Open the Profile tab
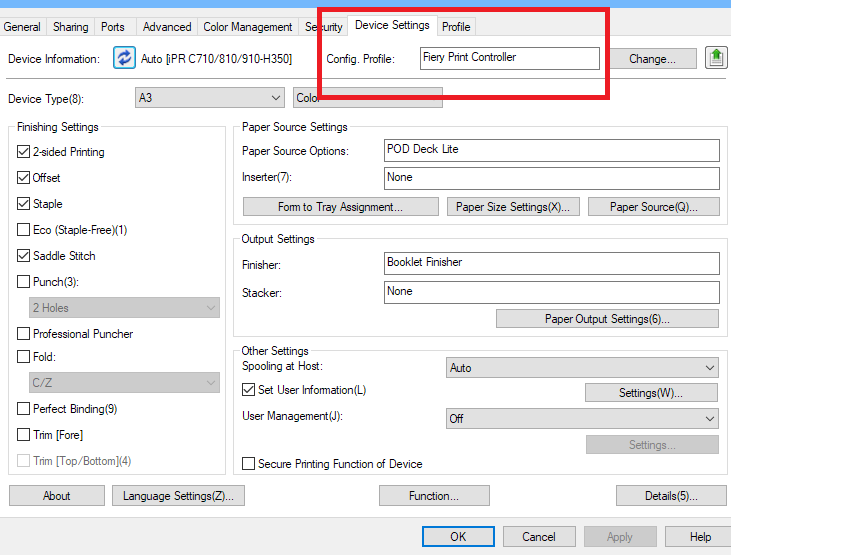Viewport: 864px width, 555px height. pyautogui.click(x=456, y=27)
